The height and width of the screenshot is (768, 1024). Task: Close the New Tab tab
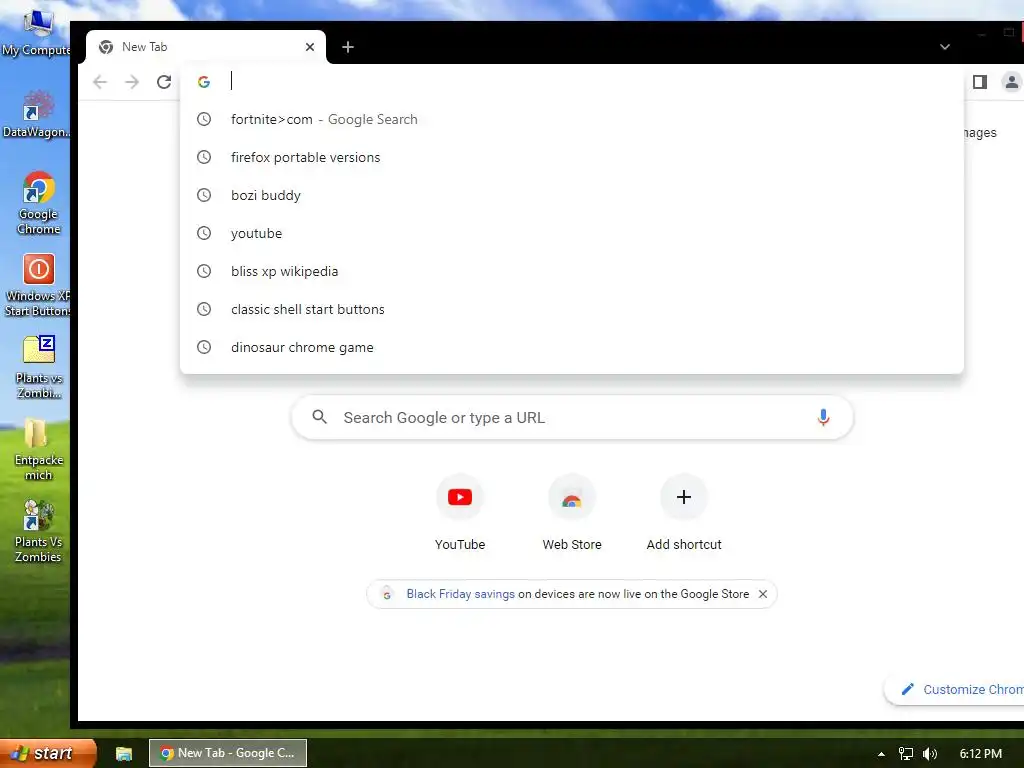point(310,47)
